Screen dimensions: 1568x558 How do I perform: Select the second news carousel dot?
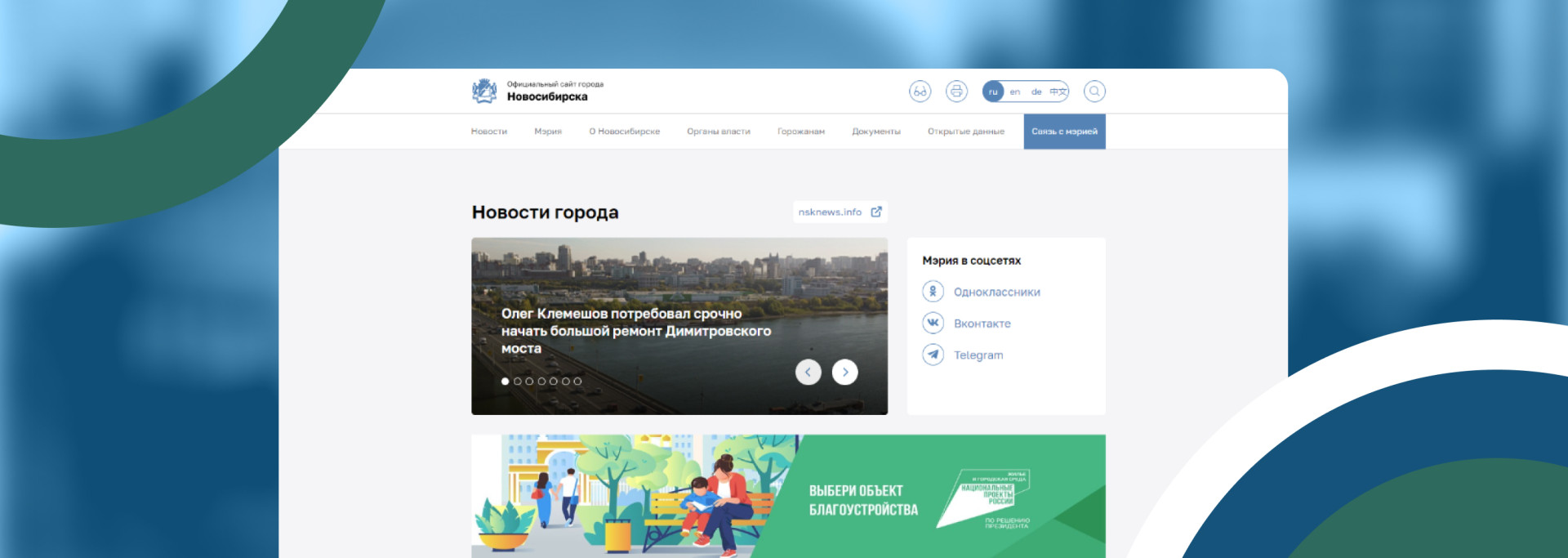coord(518,382)
